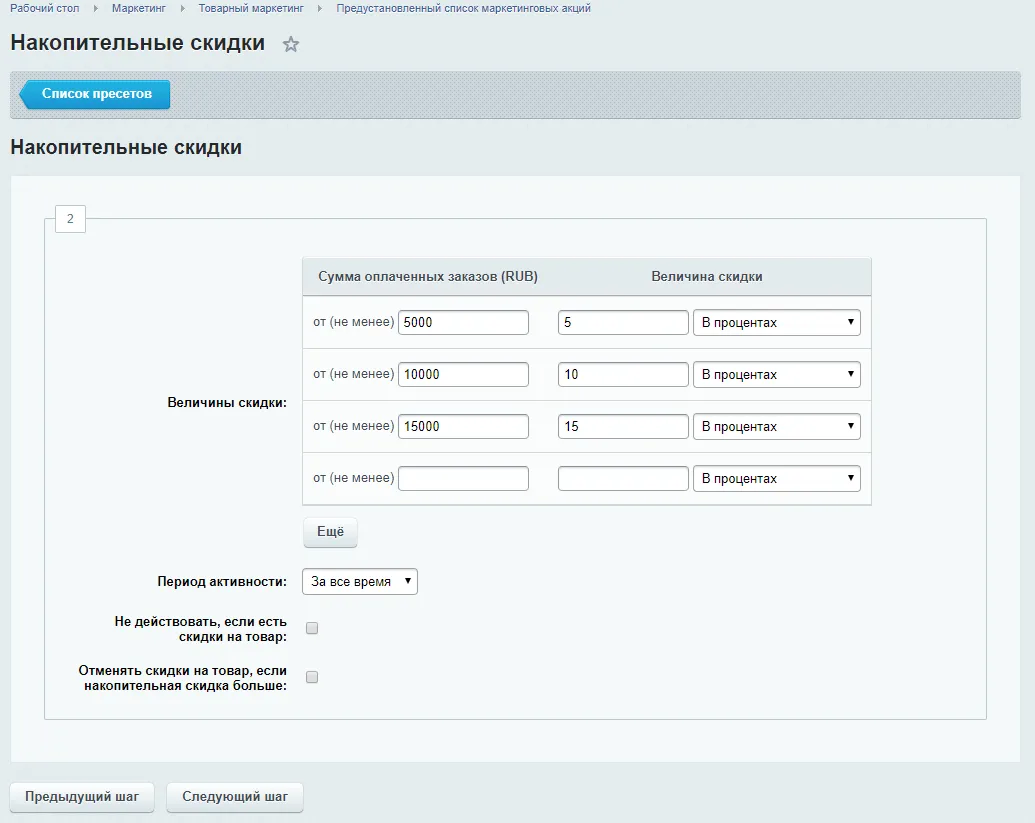Go to 'Следующий шаг'

coord(235,797)
